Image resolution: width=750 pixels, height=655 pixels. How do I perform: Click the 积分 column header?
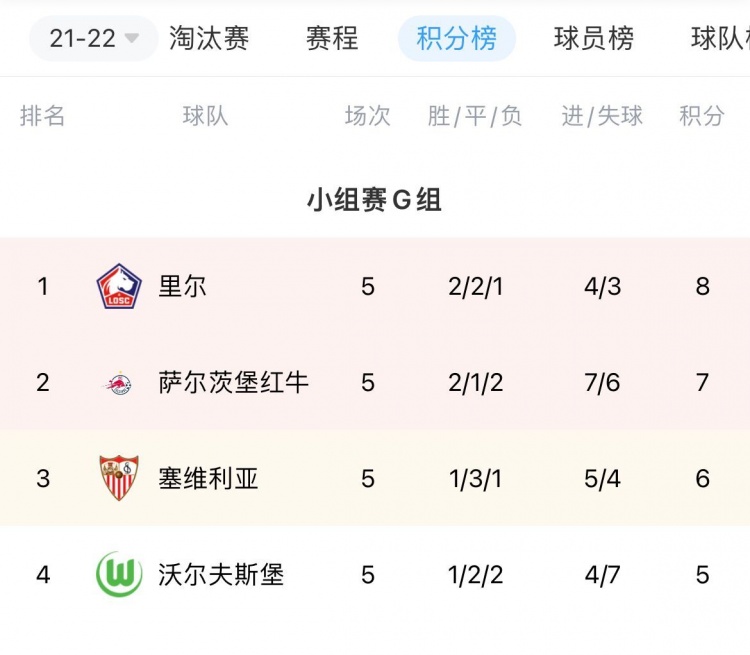(702, 116)
